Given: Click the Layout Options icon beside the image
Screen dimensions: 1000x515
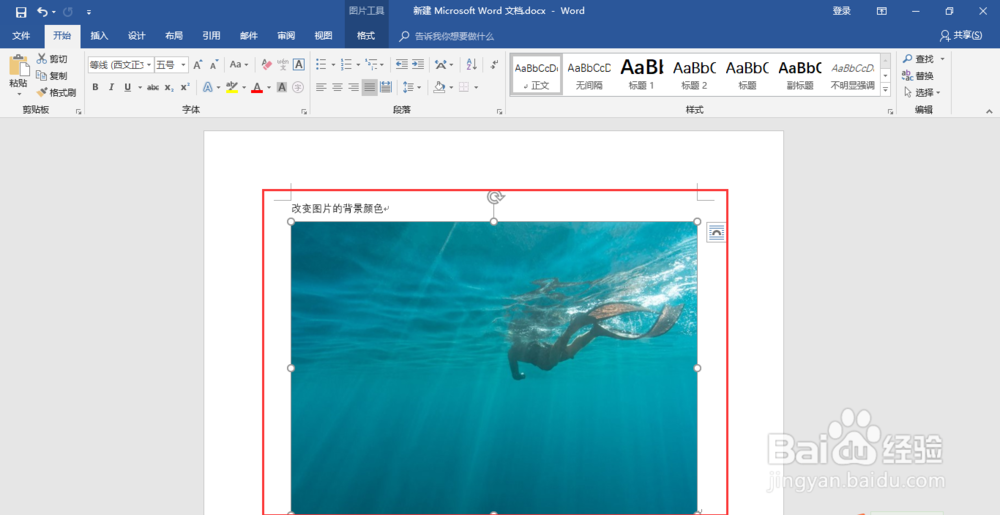Looking at the screenshot, I should [x=716, y=233].
